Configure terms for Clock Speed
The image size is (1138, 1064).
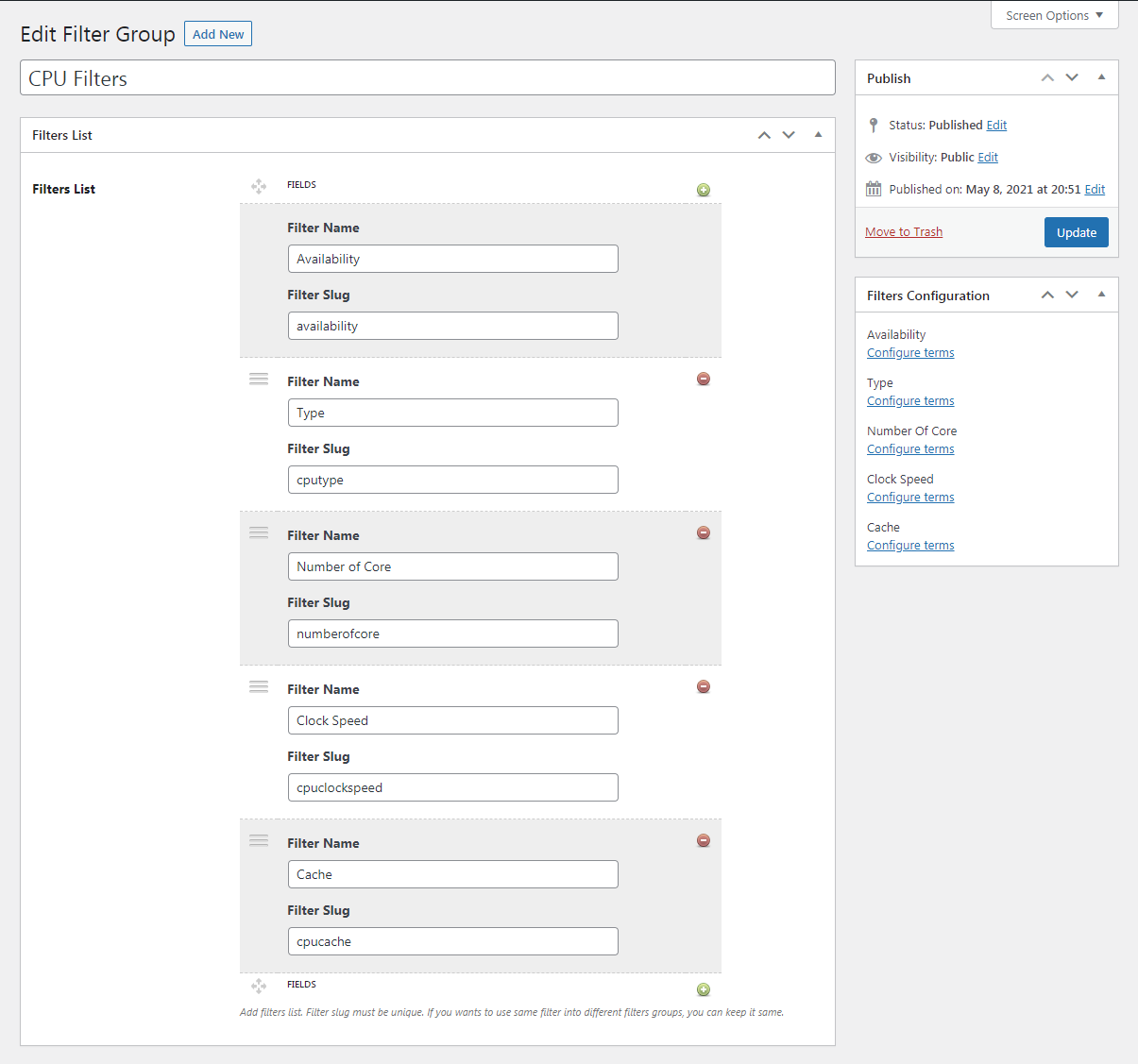[x=910, y=498]
